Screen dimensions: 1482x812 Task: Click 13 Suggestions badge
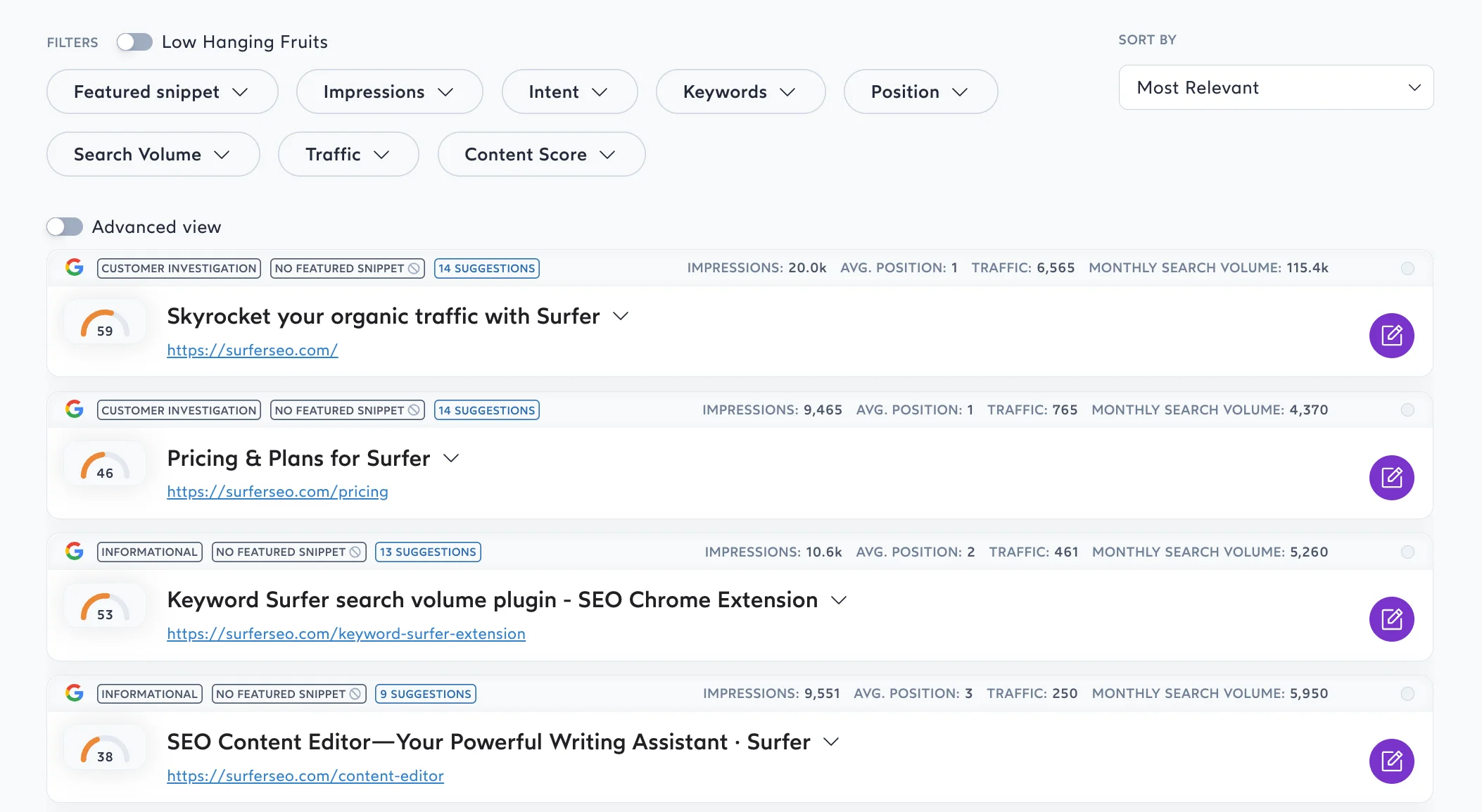(x=428, y=552)
